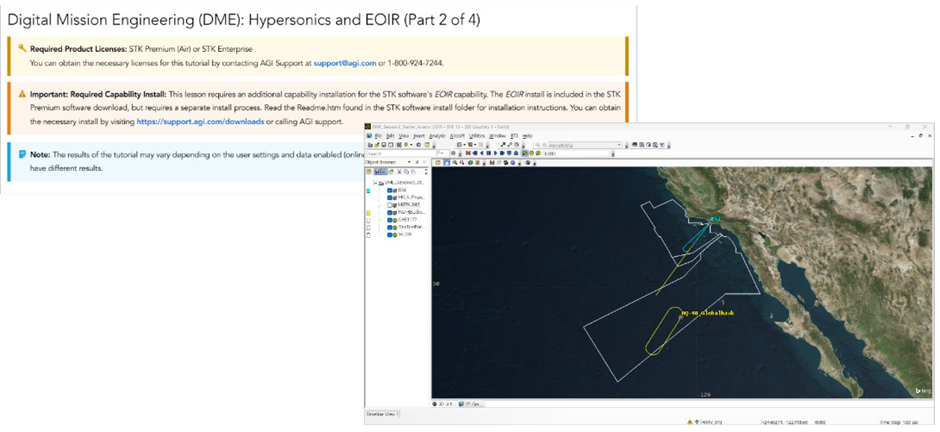
Task: Open the support@agi.com email link
Action: [345, 62]
